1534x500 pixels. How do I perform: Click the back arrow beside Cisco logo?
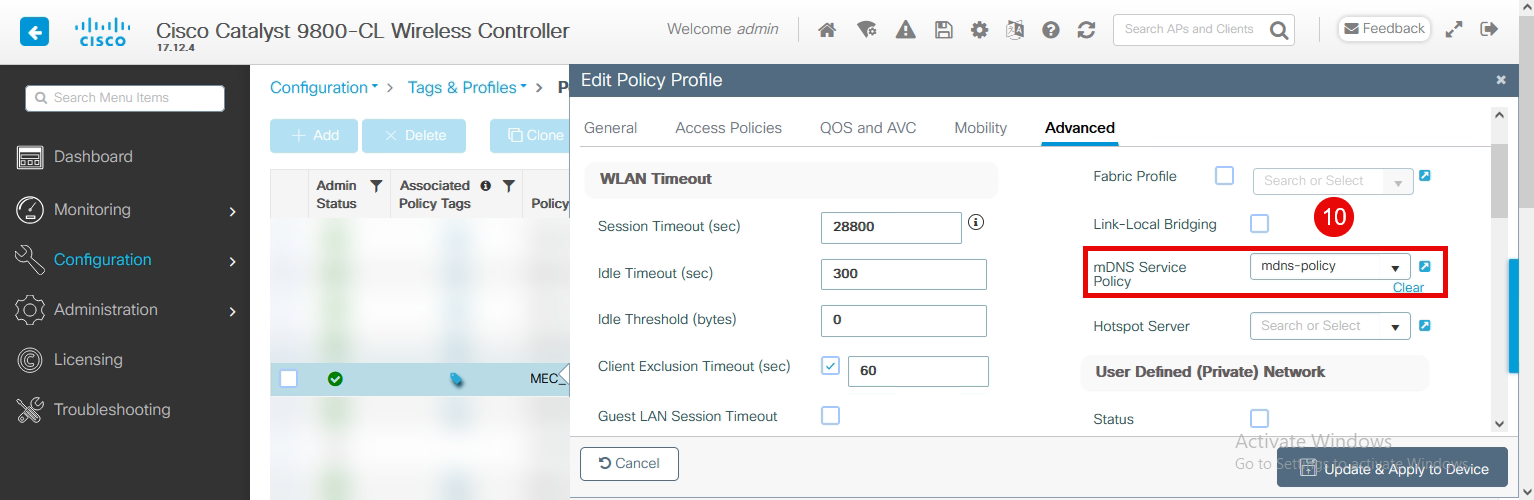tap(35, 32)
